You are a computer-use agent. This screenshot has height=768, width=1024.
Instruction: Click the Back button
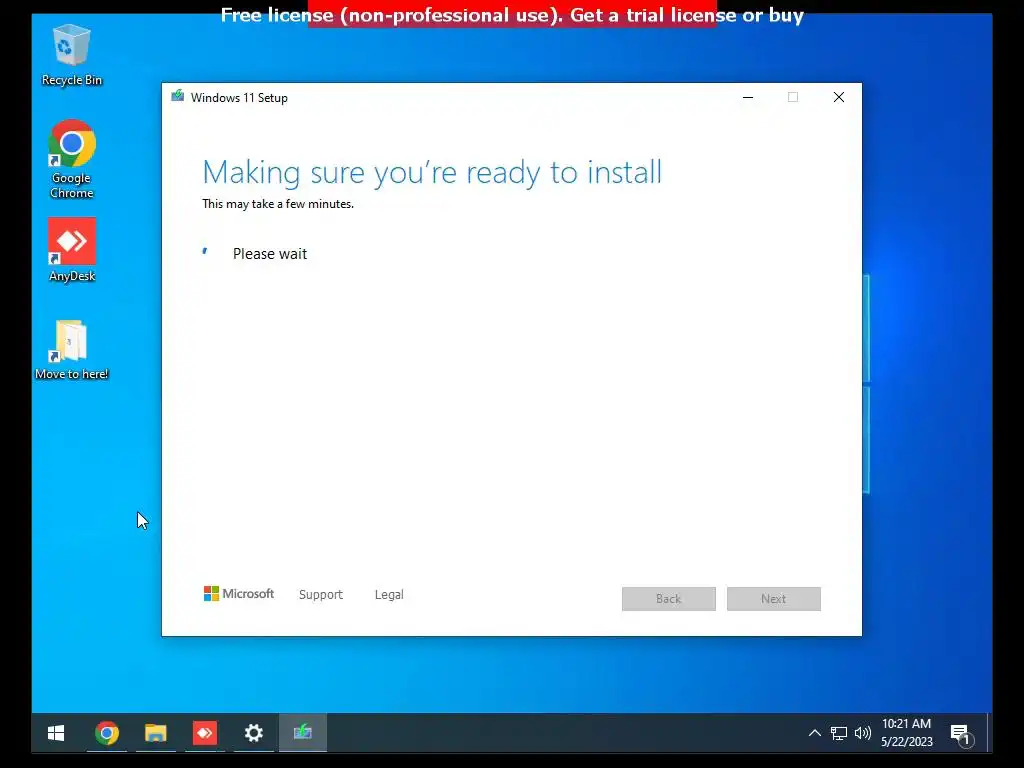coord(669,599)
